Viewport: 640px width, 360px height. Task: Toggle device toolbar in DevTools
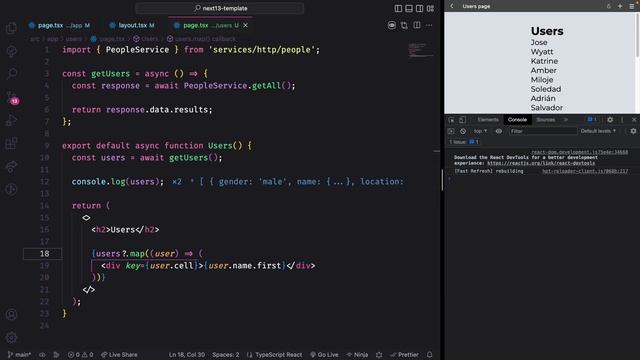[x=462, y=120]
